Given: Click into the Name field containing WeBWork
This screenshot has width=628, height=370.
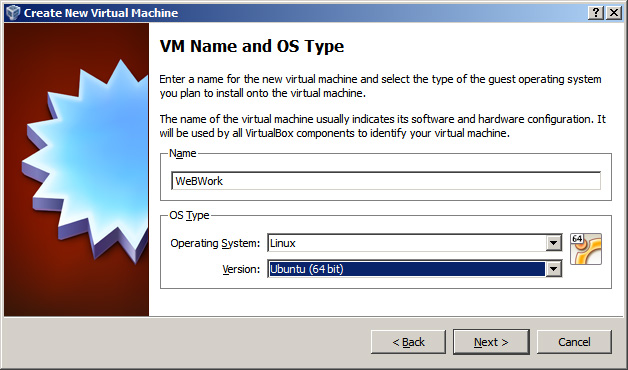Looking at the screenshot, I should [386, 181].
